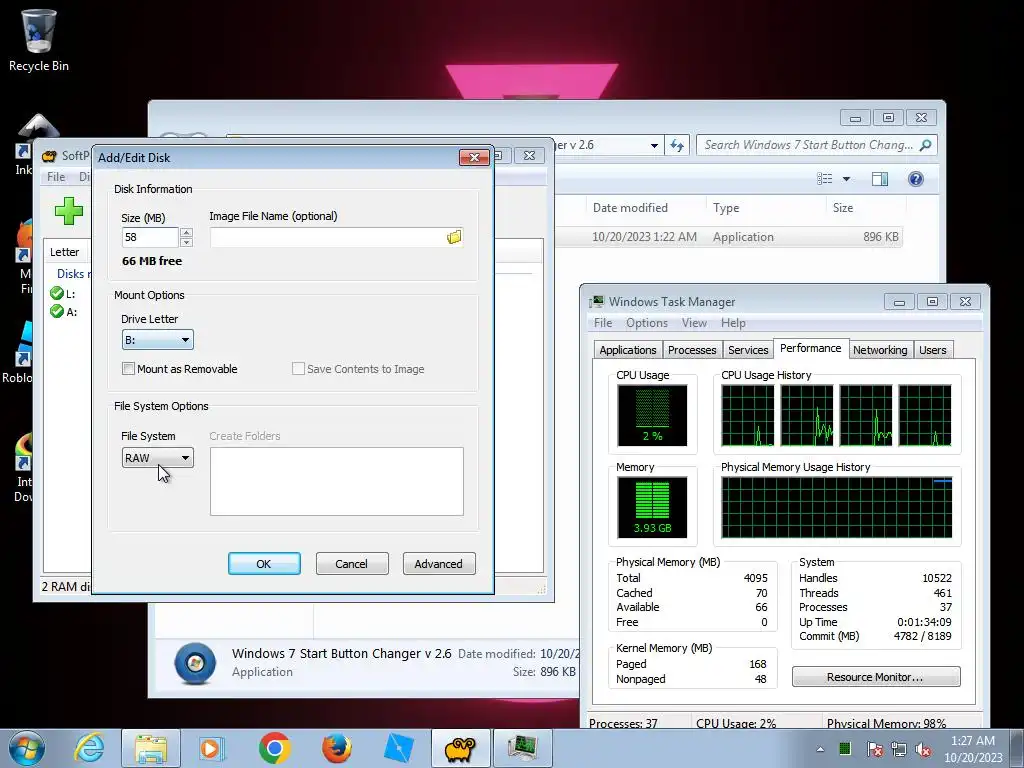1024x768 pixels.
Task: Open Action Center flag tray icon
Action: 874,749
